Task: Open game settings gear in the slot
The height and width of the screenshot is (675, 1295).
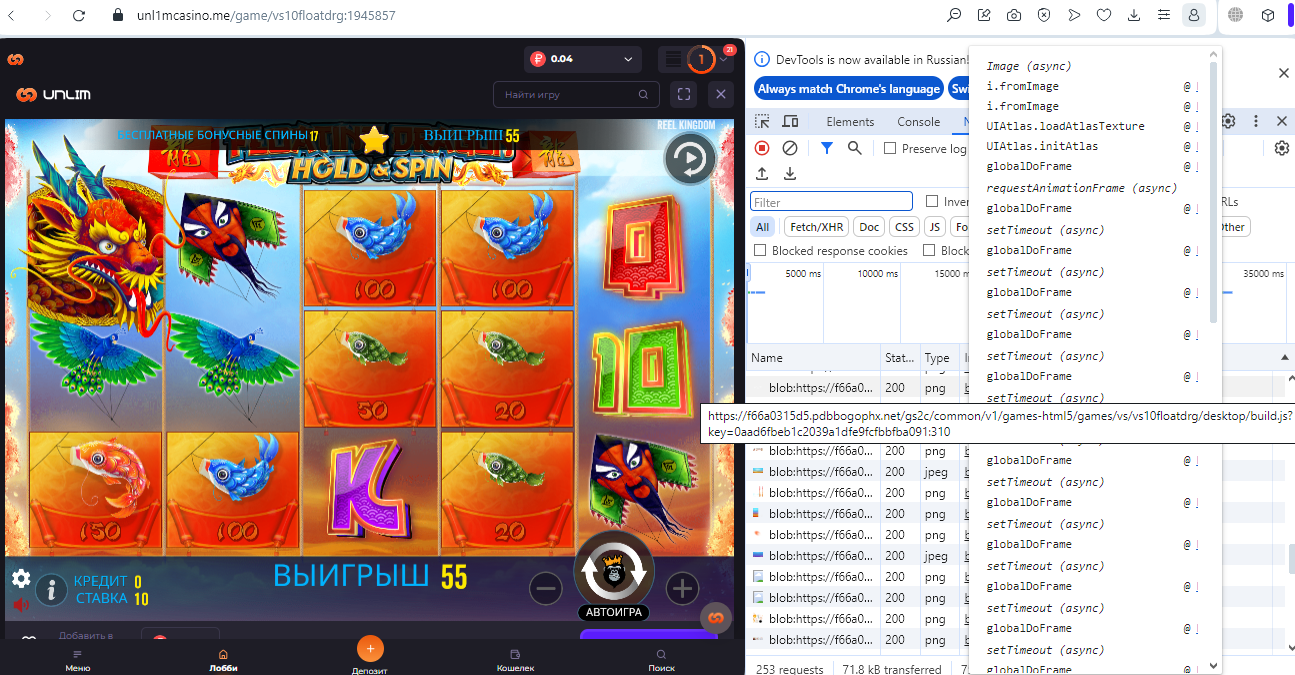Action: click(21, 578)
